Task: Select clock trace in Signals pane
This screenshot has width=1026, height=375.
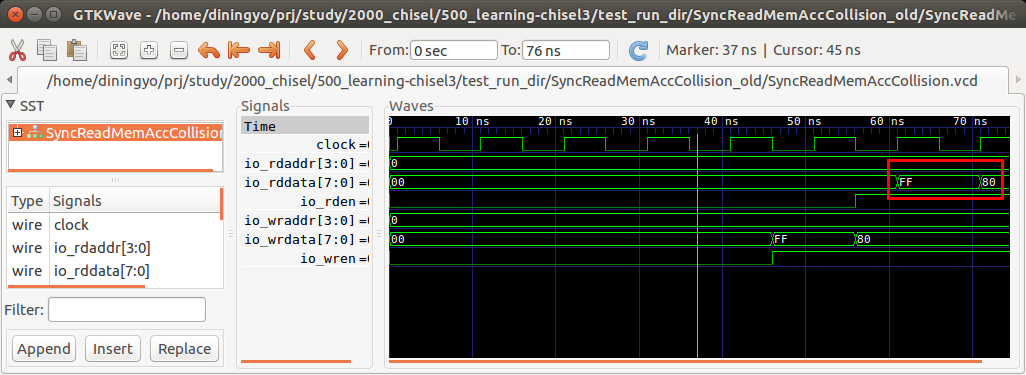Action: tap(305, 145)
